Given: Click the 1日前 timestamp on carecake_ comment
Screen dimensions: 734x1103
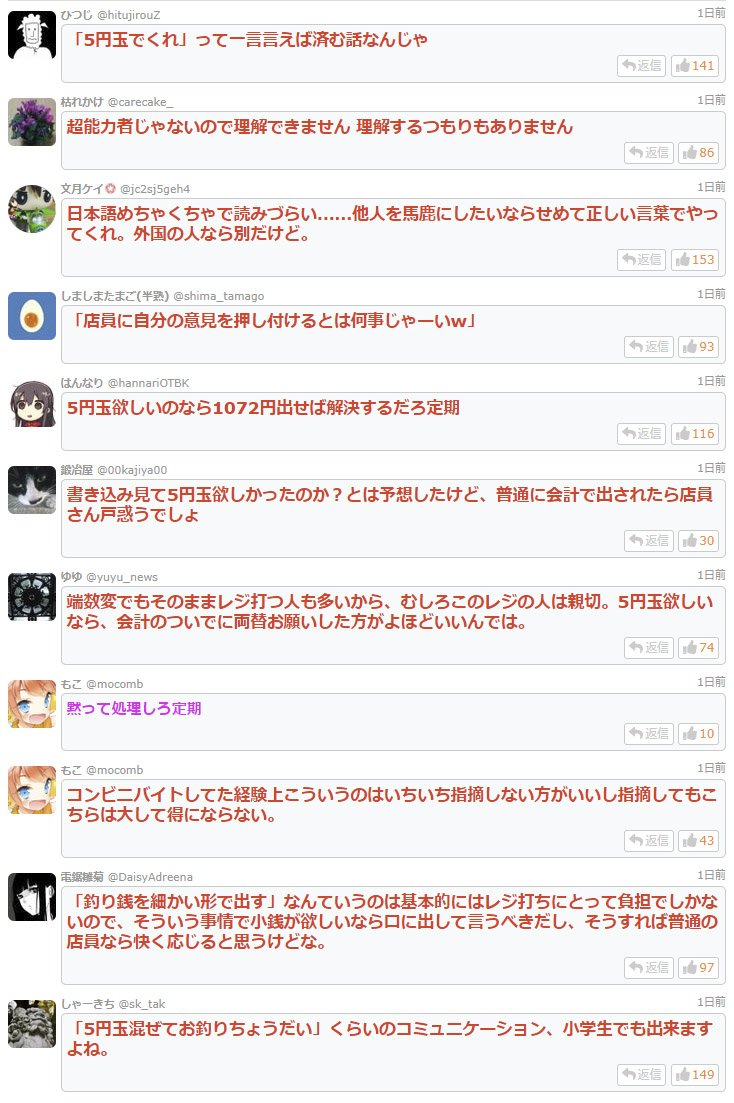Looking at the screenshot, I should click(711, 100).
